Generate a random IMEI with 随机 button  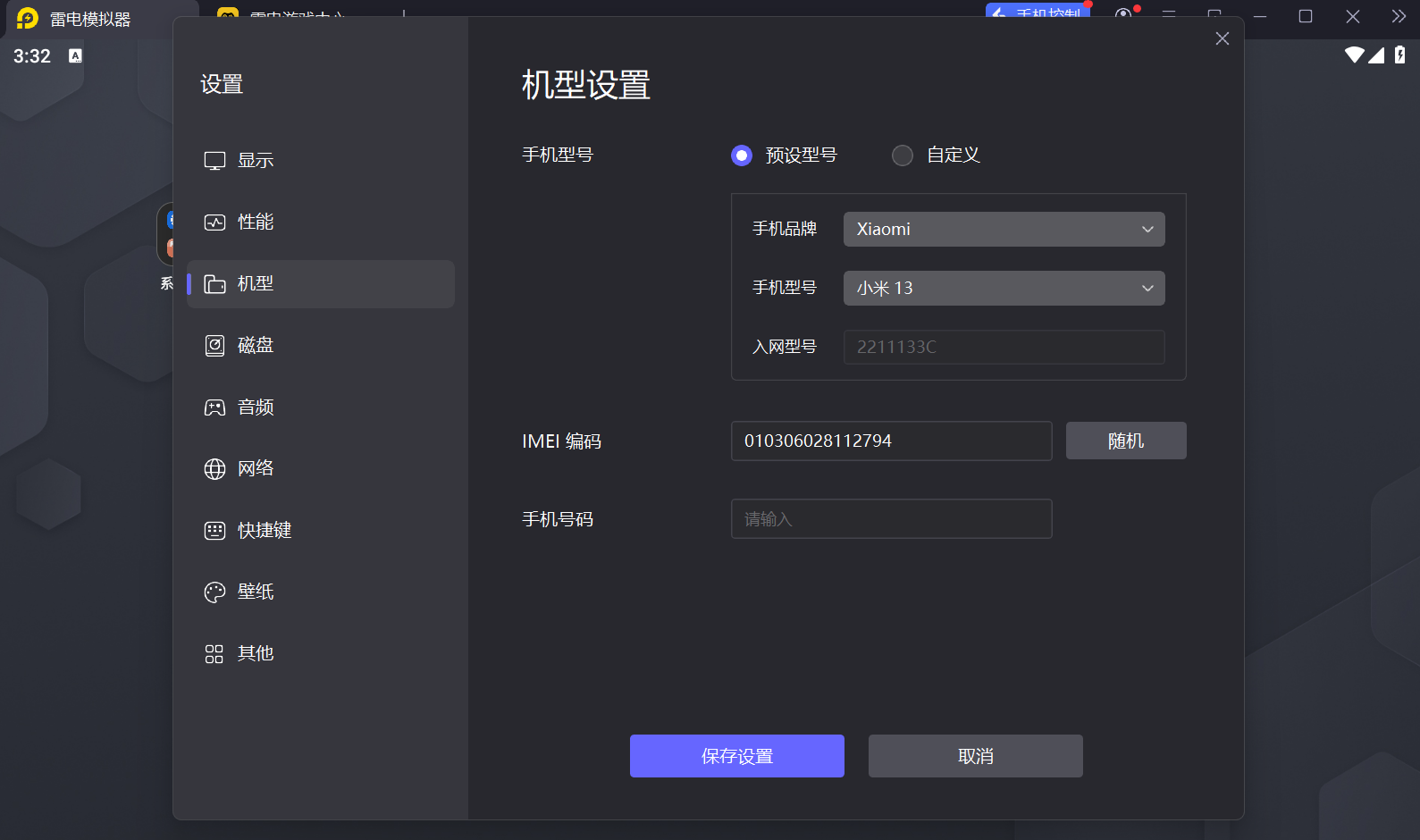coord(1126,441)
